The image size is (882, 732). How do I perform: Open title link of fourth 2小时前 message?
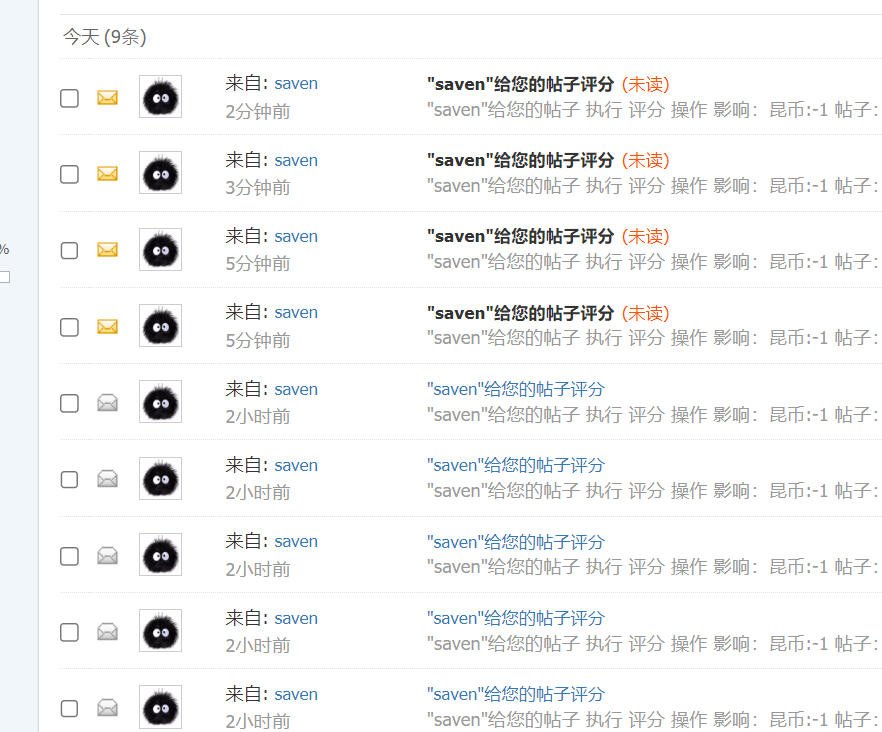[516, 618]
